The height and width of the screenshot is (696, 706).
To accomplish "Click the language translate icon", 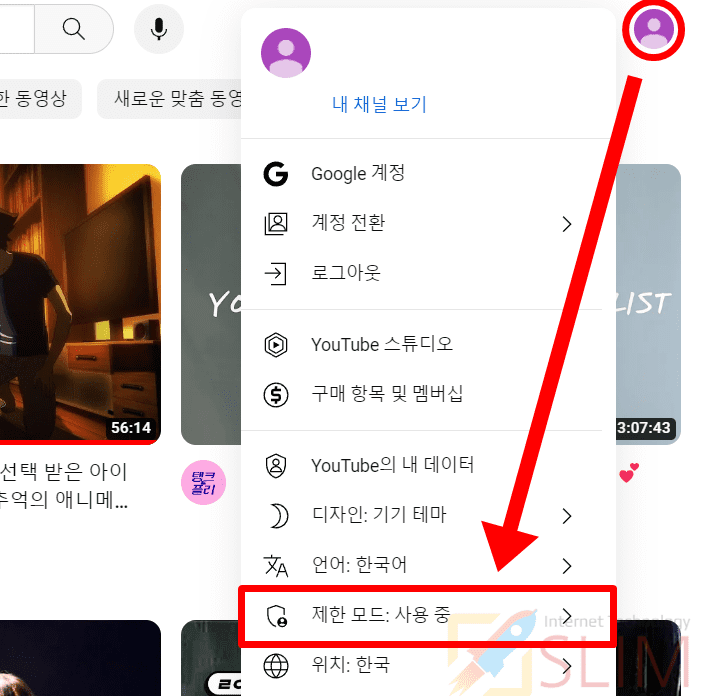I will pos(276,565).
